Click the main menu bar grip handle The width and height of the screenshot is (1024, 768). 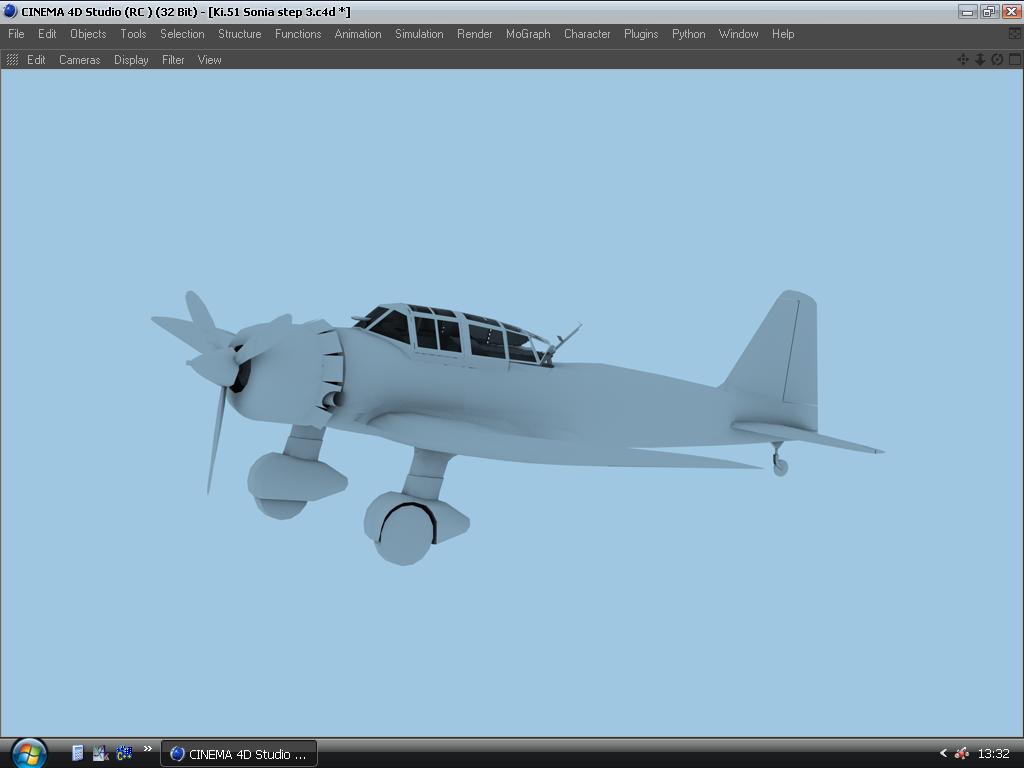tap(3, 34)
